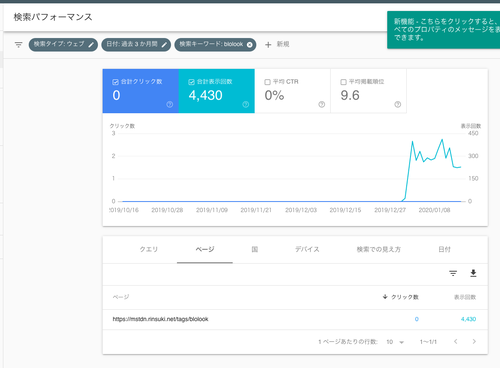500x368 pixels.
Task: Click the 2020/01/08 date label on chart axis
Action: coord(434,210)
